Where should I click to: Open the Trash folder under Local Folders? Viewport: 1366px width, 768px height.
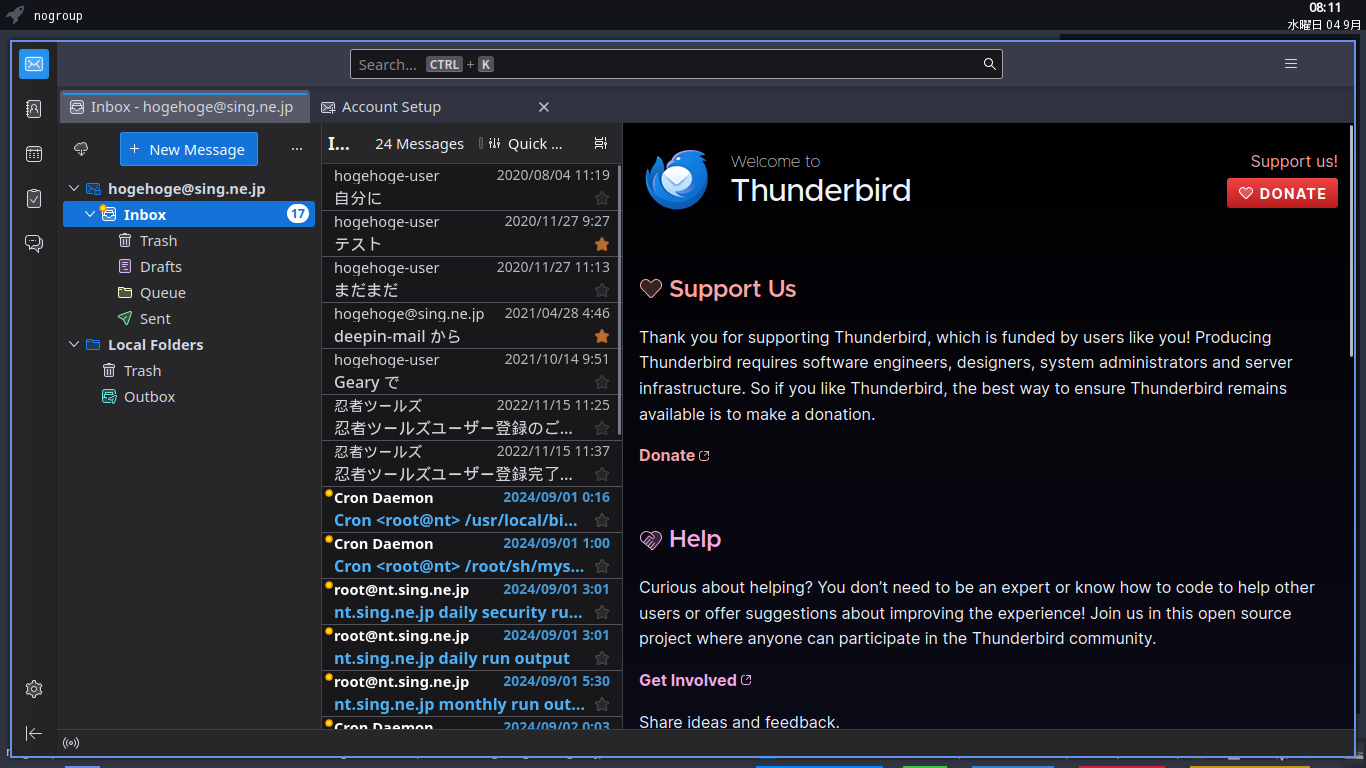coord(189,371)
